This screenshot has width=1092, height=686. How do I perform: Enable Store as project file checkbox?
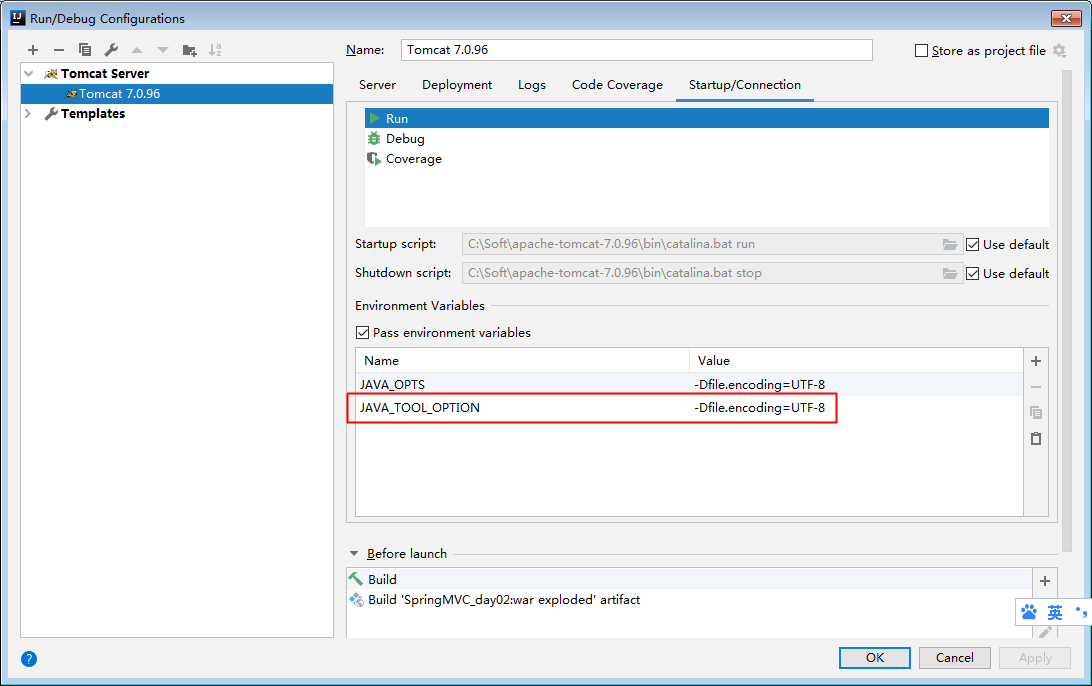(921, 51)
